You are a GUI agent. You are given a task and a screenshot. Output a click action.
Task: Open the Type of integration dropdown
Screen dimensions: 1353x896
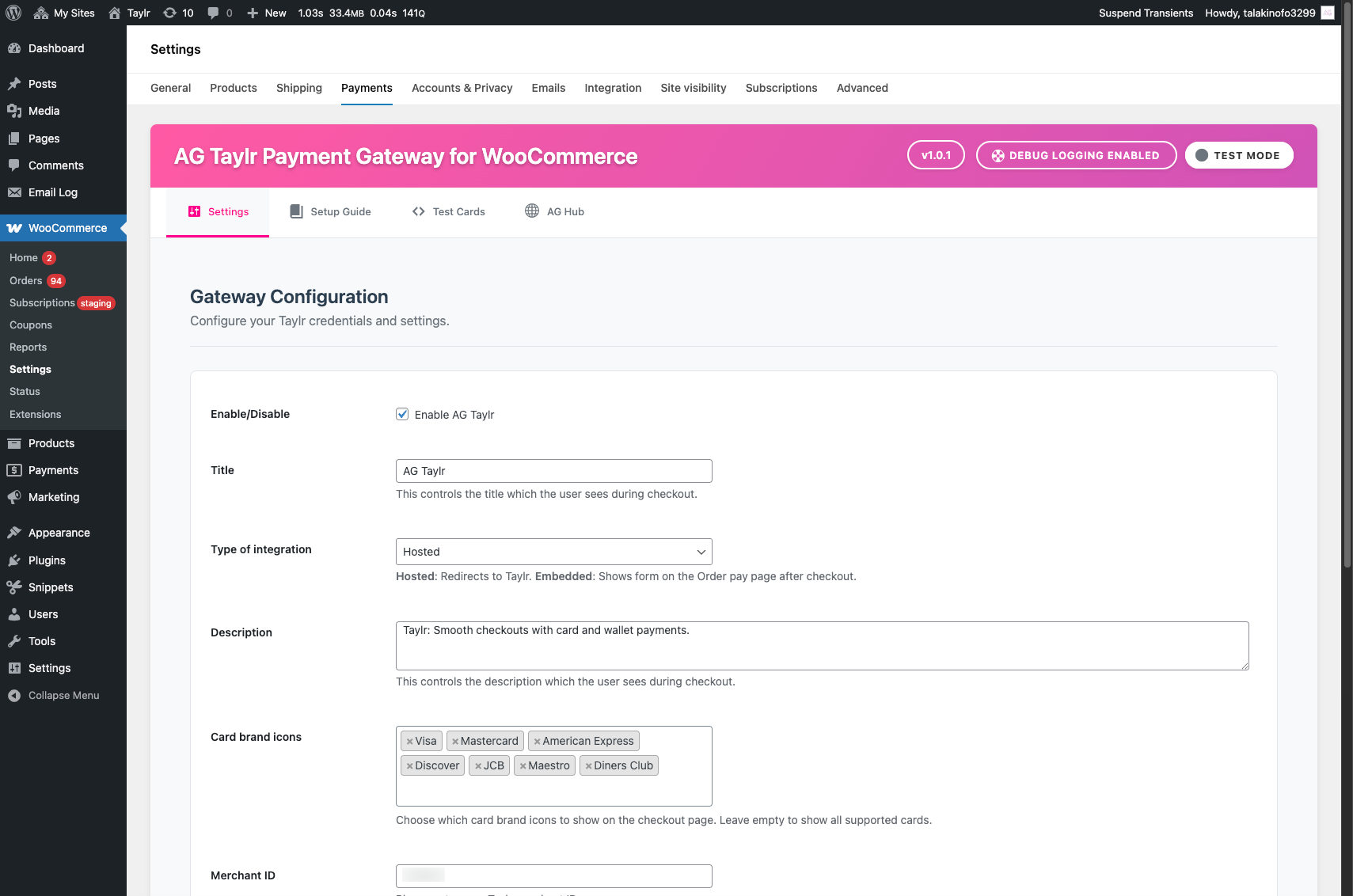554,552
